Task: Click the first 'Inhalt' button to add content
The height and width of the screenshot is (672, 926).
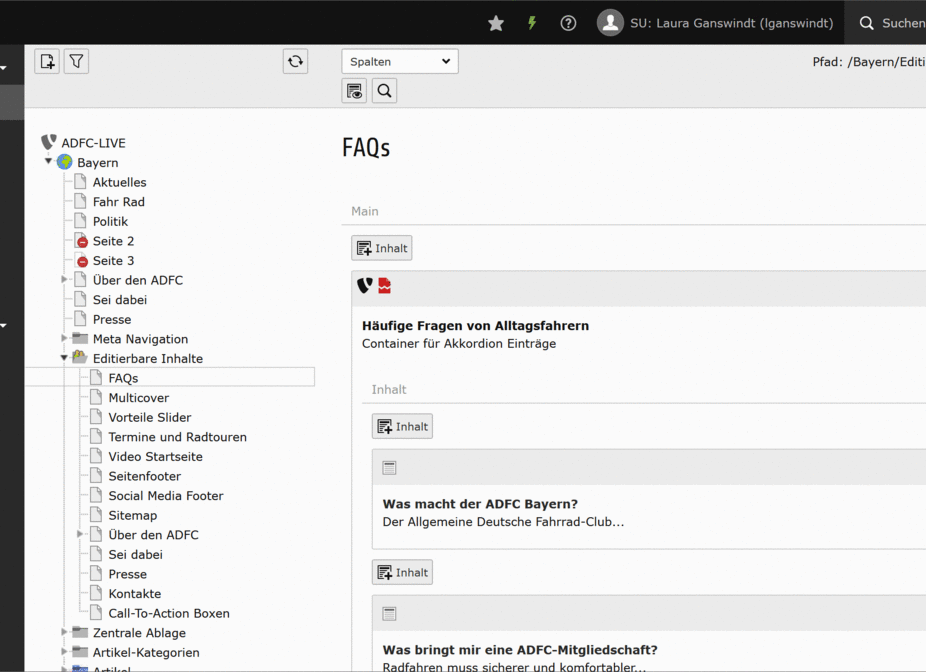Action: (x=381, y=247)
